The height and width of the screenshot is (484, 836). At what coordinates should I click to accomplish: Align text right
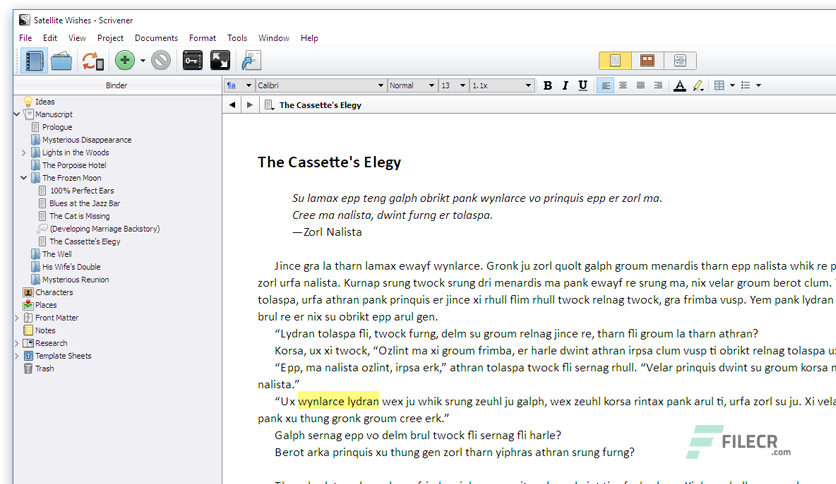pos(658,85)
